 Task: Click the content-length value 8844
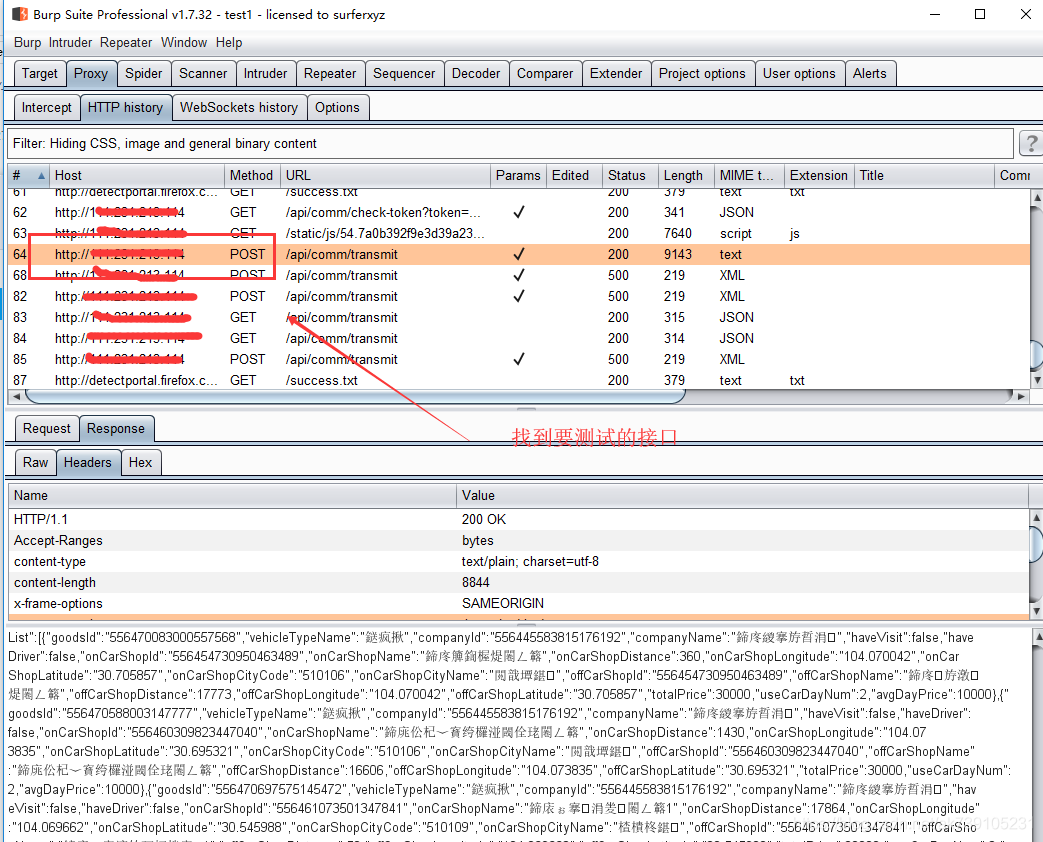click(476, 583)
